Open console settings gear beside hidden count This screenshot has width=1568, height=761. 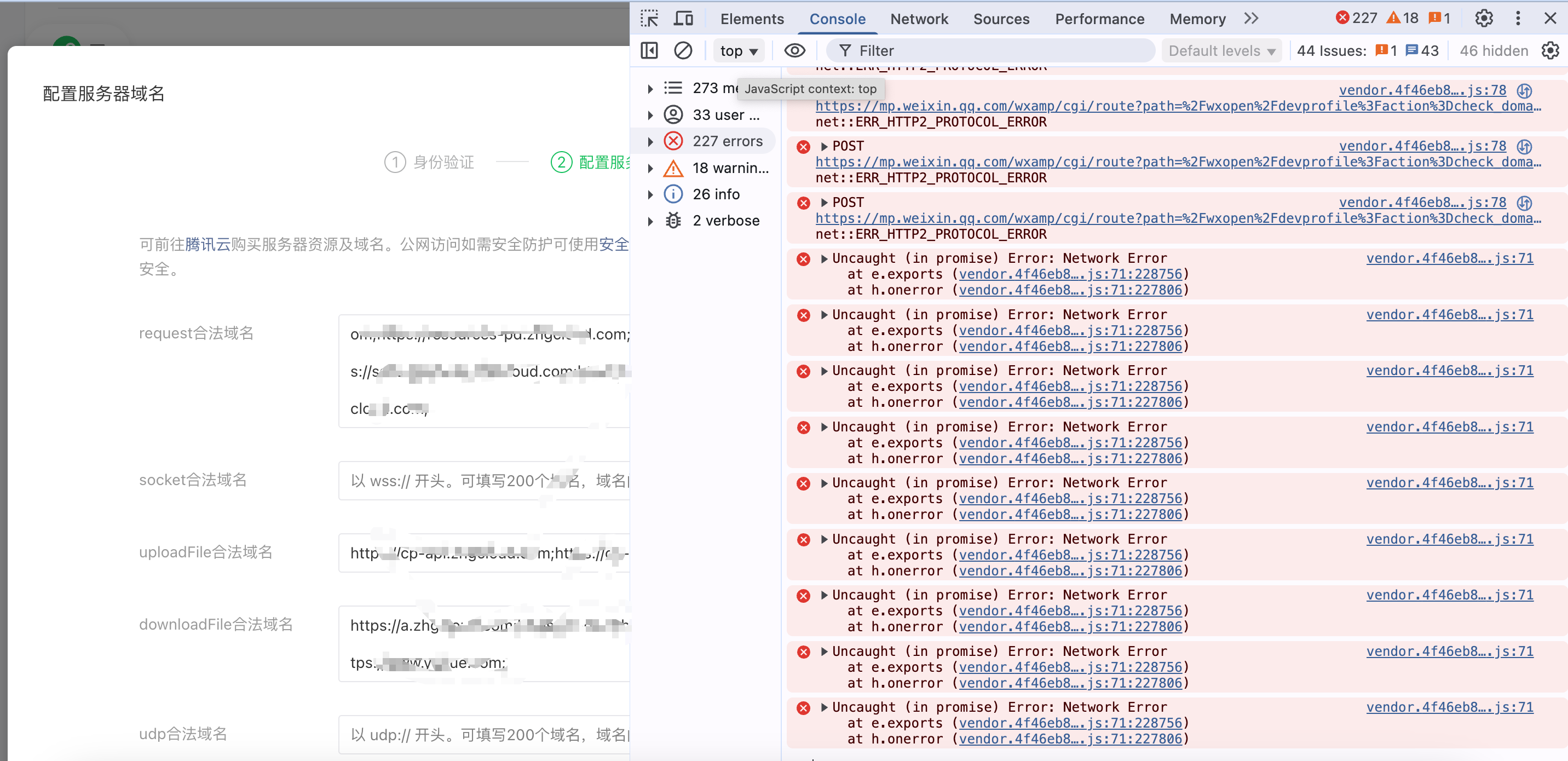1550,50
